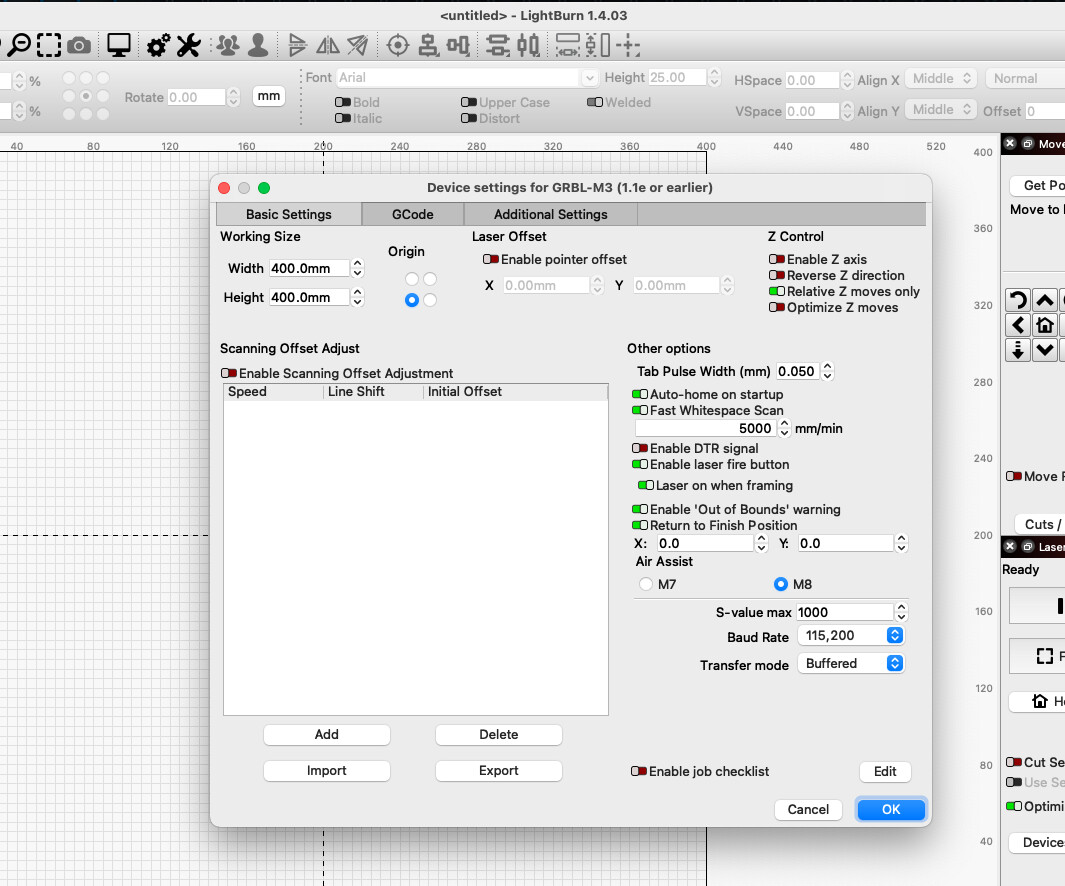Click the distribute horizontally icon
Viewport: 1065px width, 886px height.
tap(528, 46)
